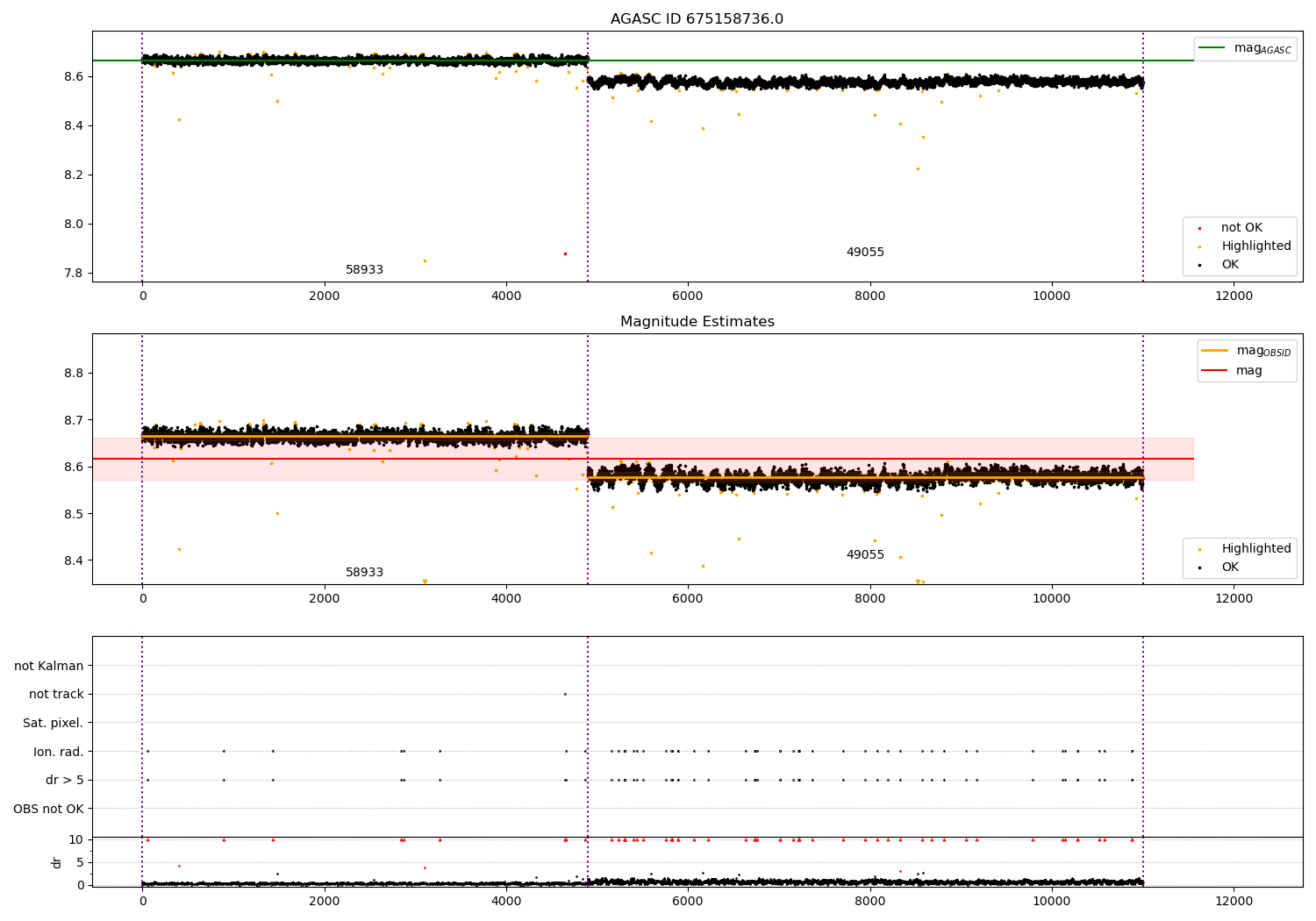Click the 58933 label in Magnitude Estimates plot

click(x=364, y=573)
